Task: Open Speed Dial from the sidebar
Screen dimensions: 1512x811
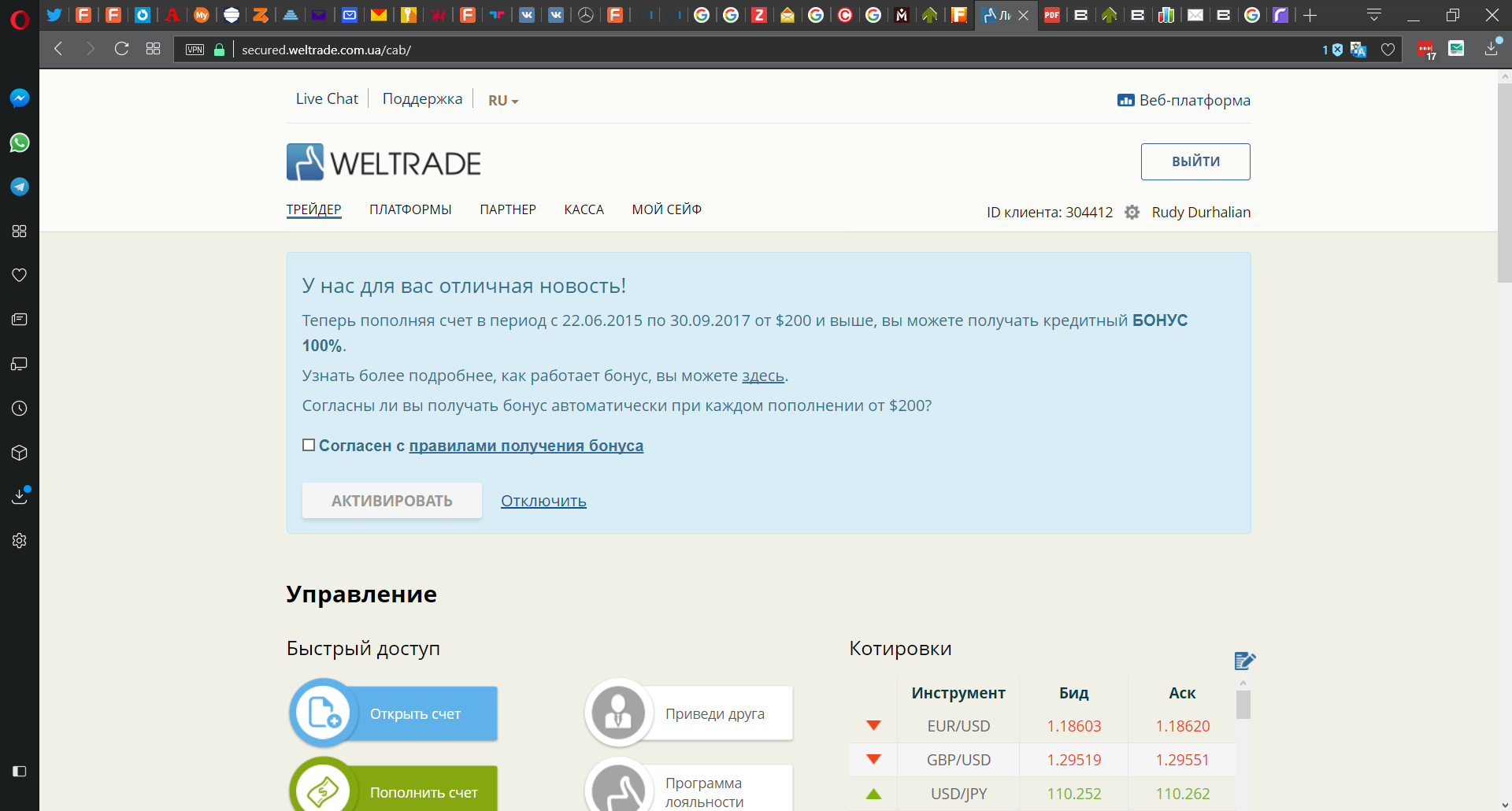Action: [x=20, y=231]
